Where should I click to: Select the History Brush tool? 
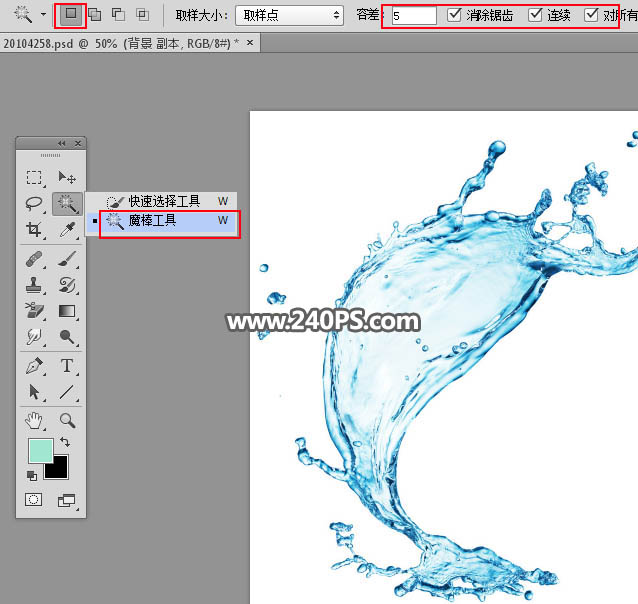67,285
